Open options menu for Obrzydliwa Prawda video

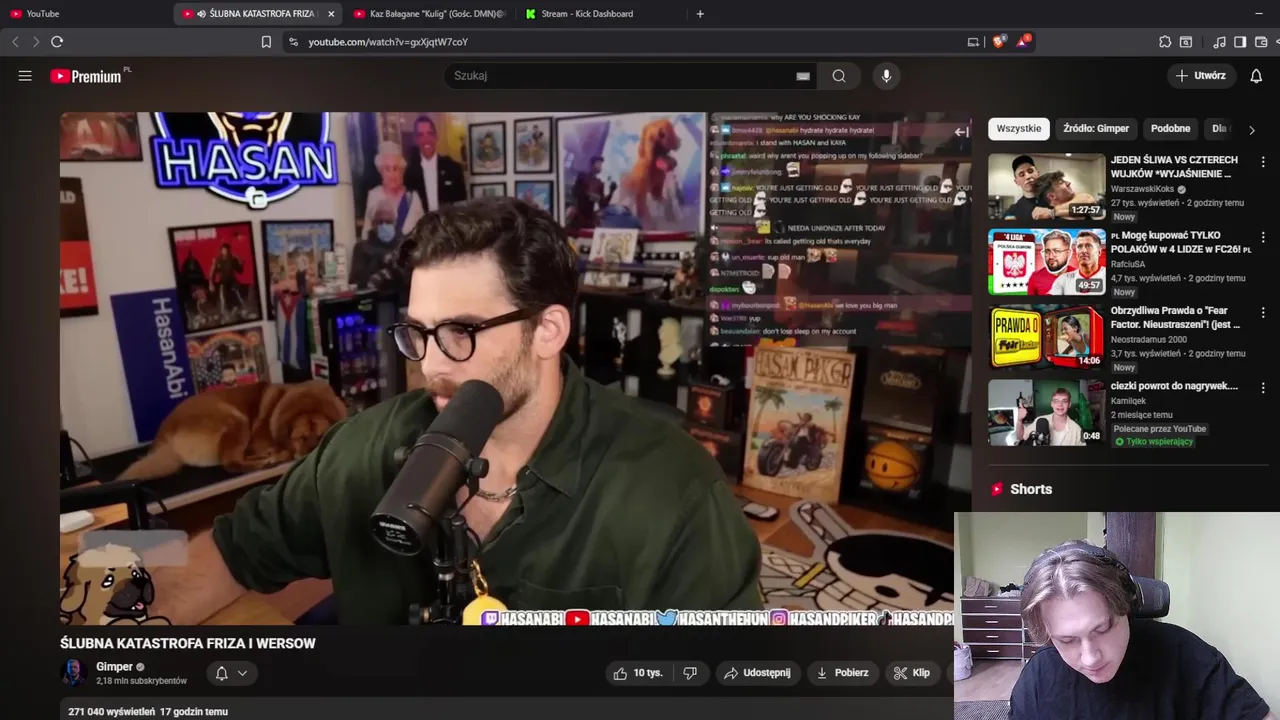[1263, 313]
